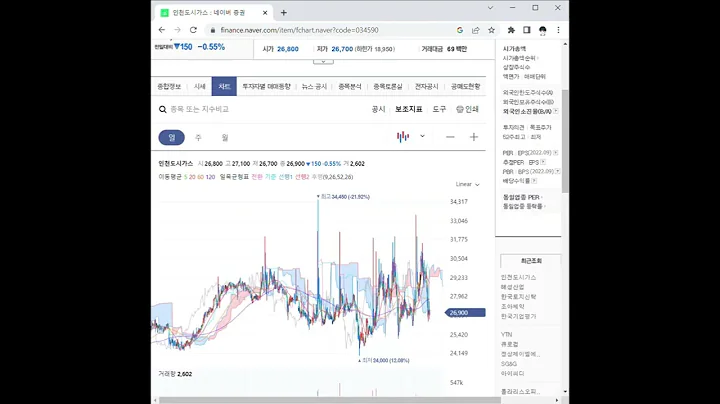Open the 뉴스·공시 tab
720x404 pixels.
[314, 86]
